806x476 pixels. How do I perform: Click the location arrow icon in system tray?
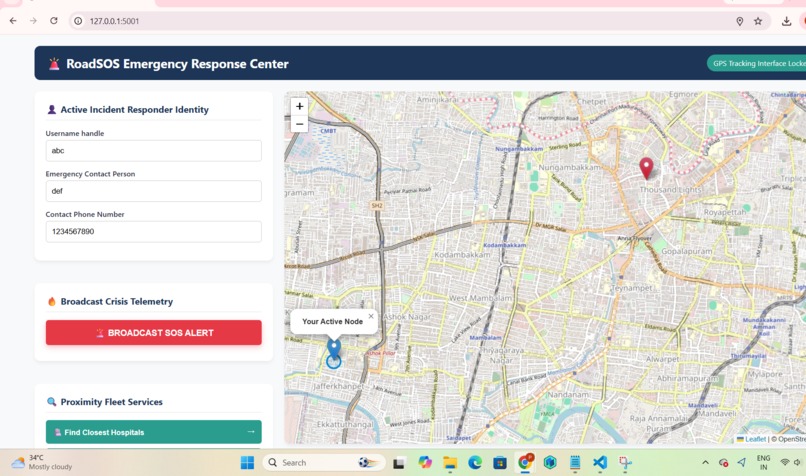point(741,463)
